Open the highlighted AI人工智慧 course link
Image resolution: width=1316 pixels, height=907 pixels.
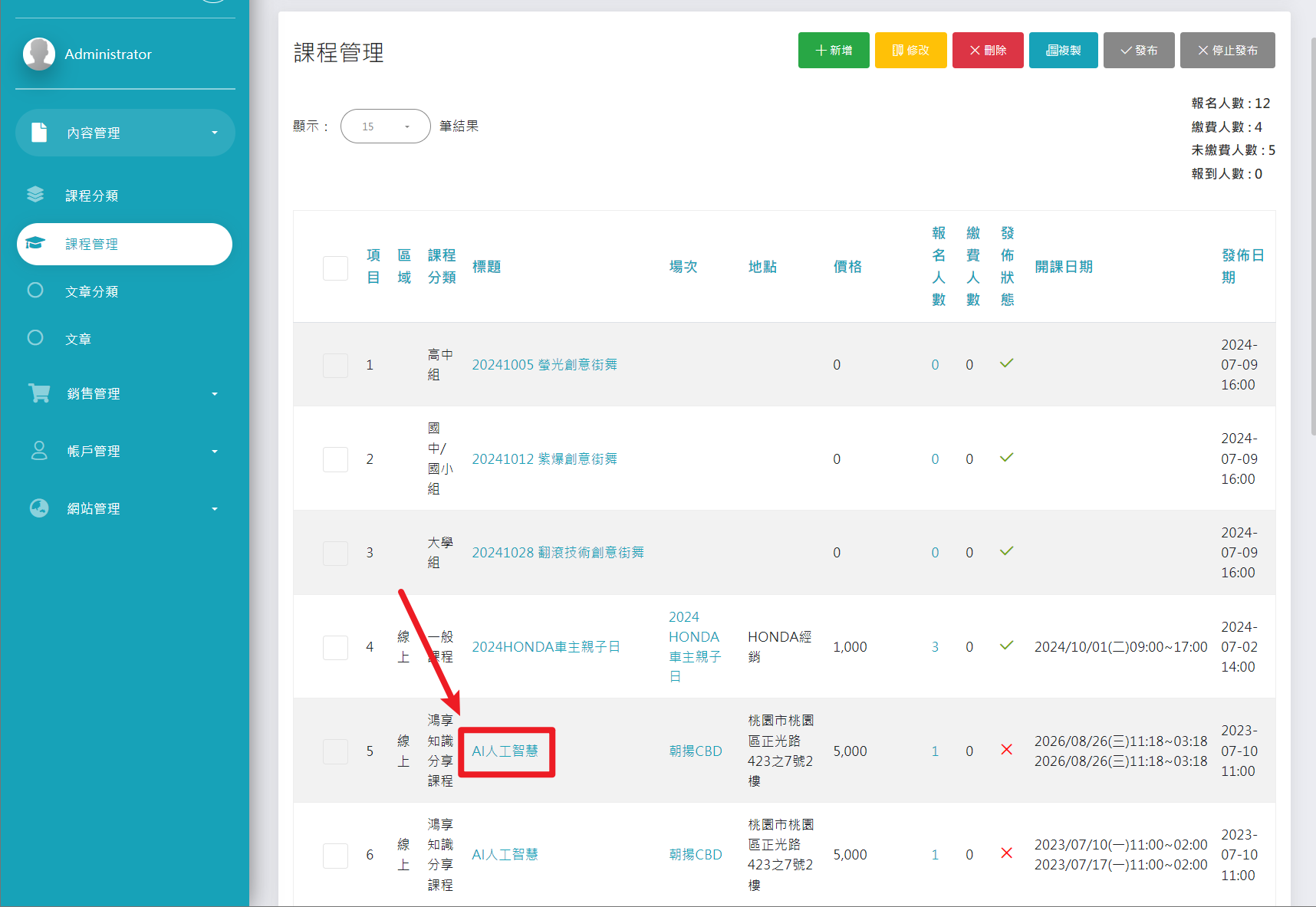click(x=505, y=751)
